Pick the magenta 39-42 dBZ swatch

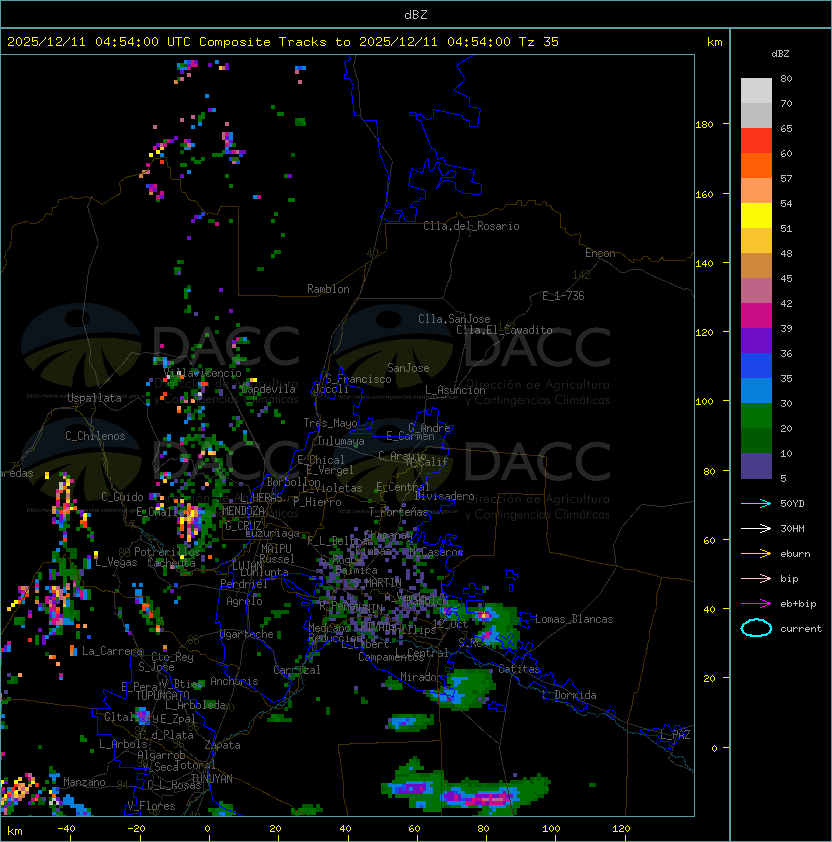pos(756,316)
